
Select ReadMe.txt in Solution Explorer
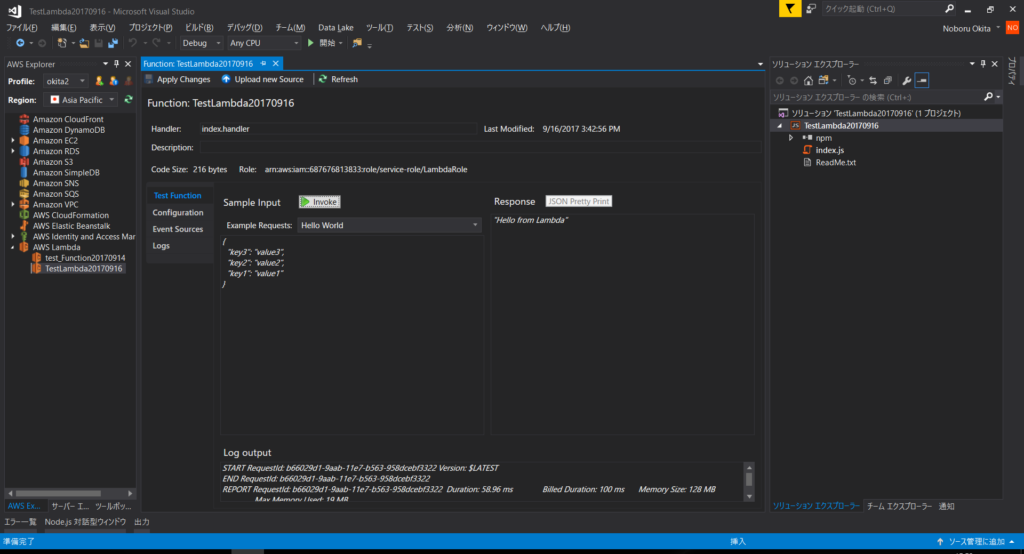(835, 163)
